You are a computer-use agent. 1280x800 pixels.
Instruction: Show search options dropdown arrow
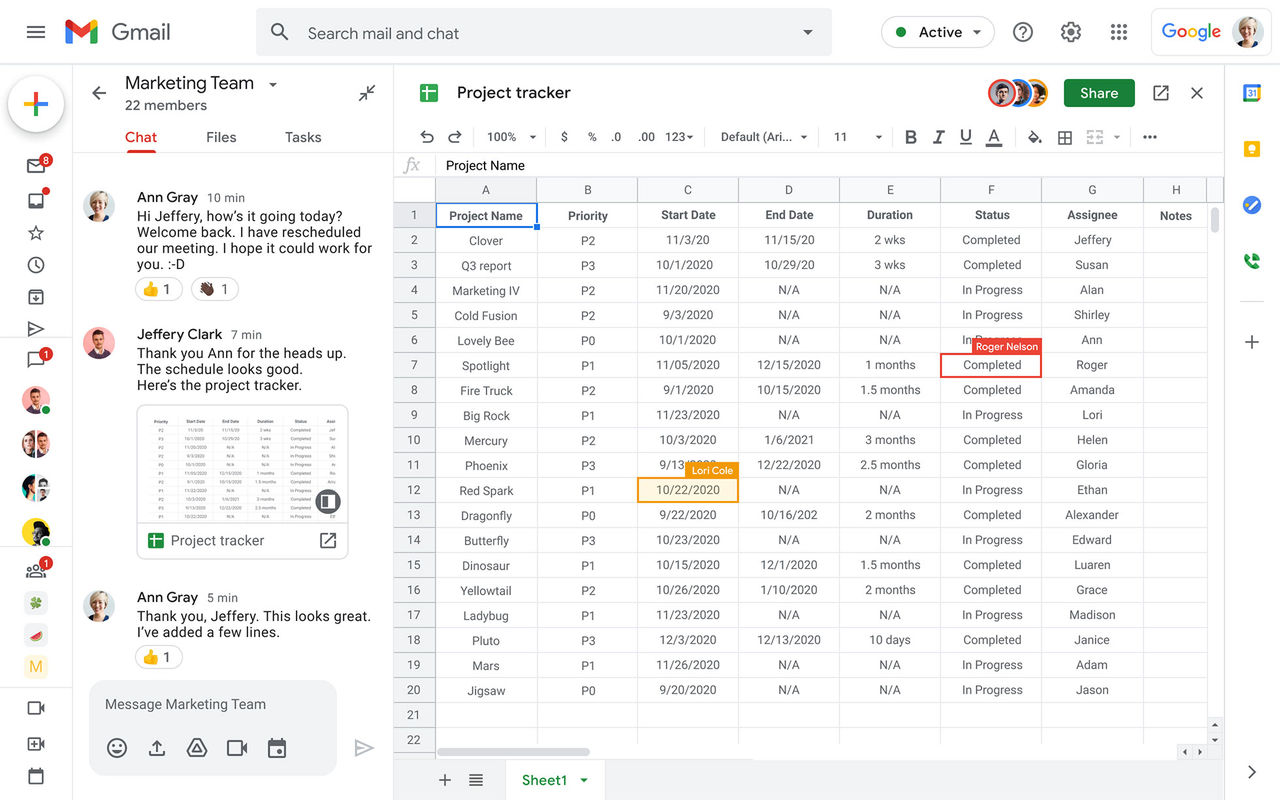[x=808, y=33]
